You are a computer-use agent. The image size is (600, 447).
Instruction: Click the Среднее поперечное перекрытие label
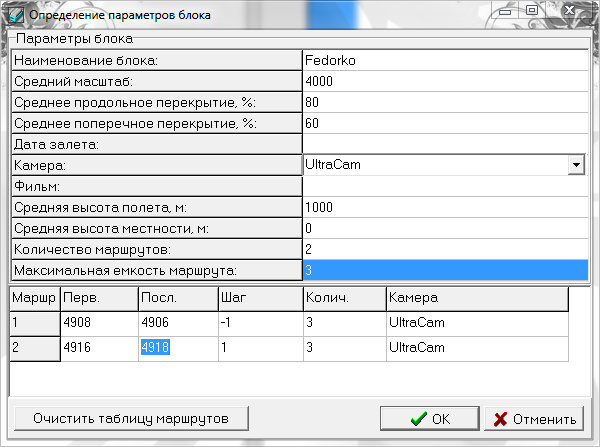(157, 124)
